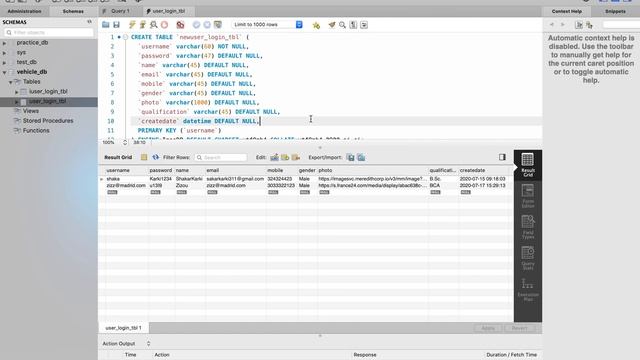This screenshot has height=360, width=640.
Task: Select Result Grid side panel button
Action: pos(528,165)
